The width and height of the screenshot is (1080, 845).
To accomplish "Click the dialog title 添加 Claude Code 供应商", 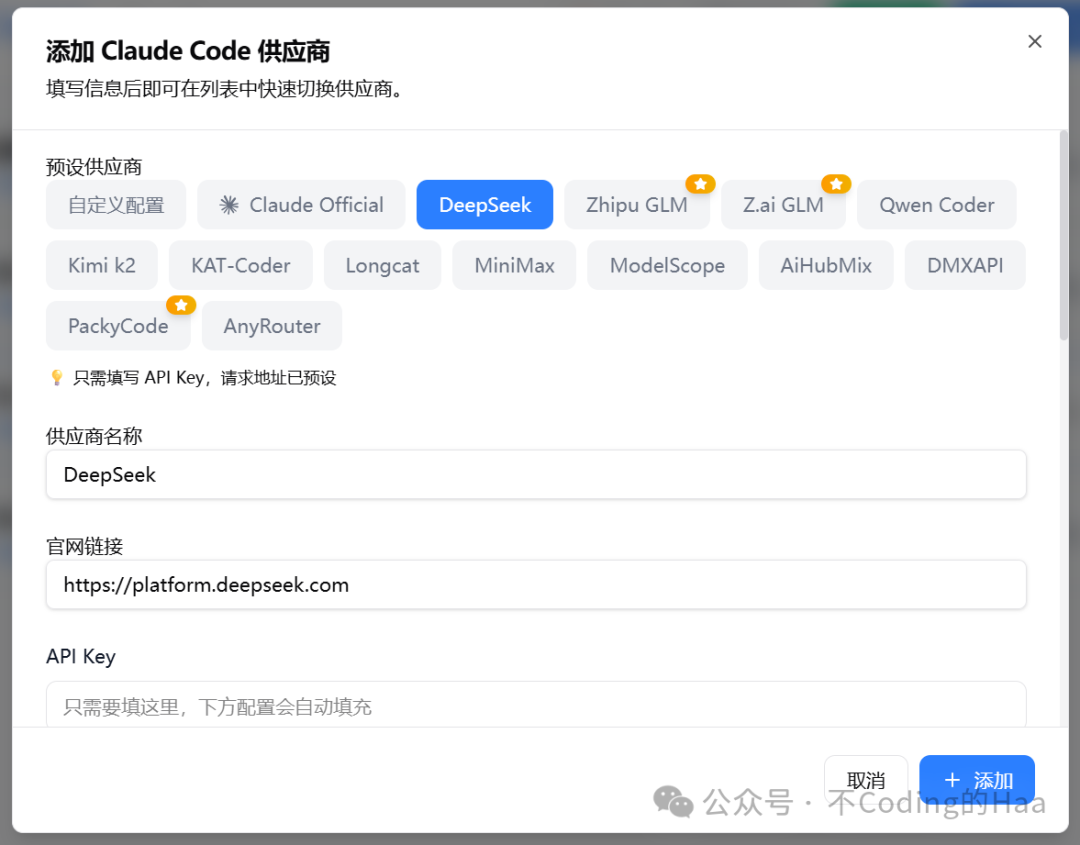I will [x=188, y=51].
